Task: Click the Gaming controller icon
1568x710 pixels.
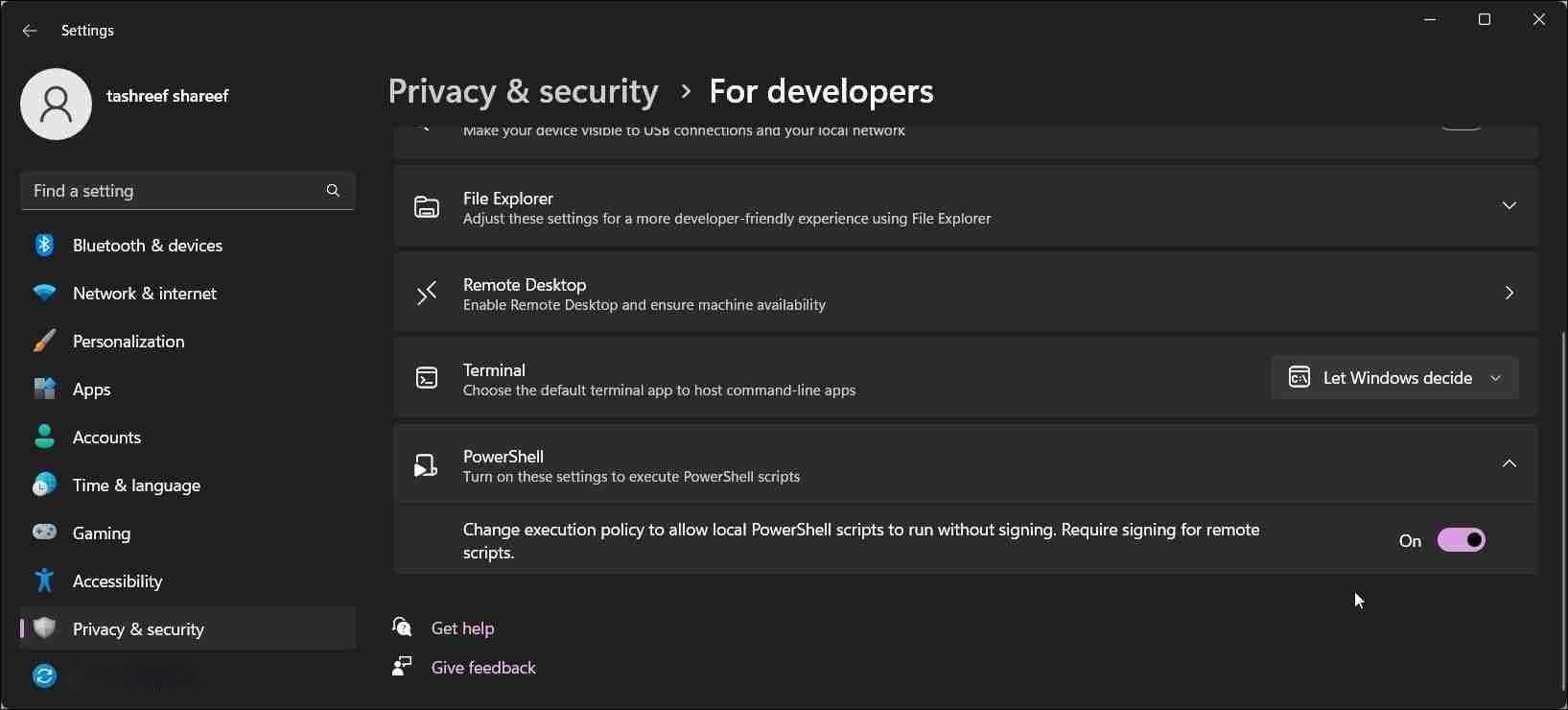Action: pyautogui.click(x=44, y=532)
